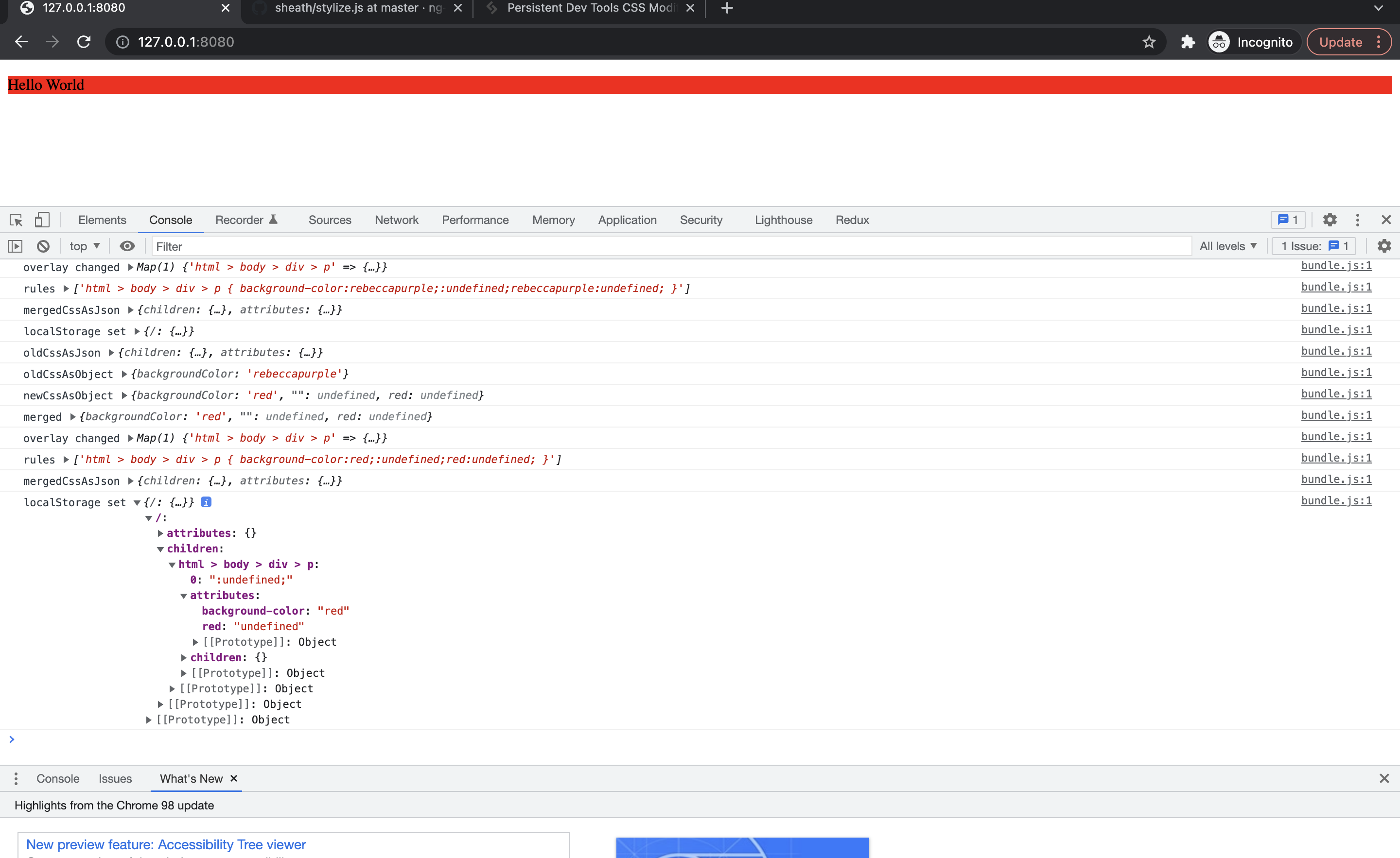Open Accessibility Tree viewer feature link

point(166,844)
